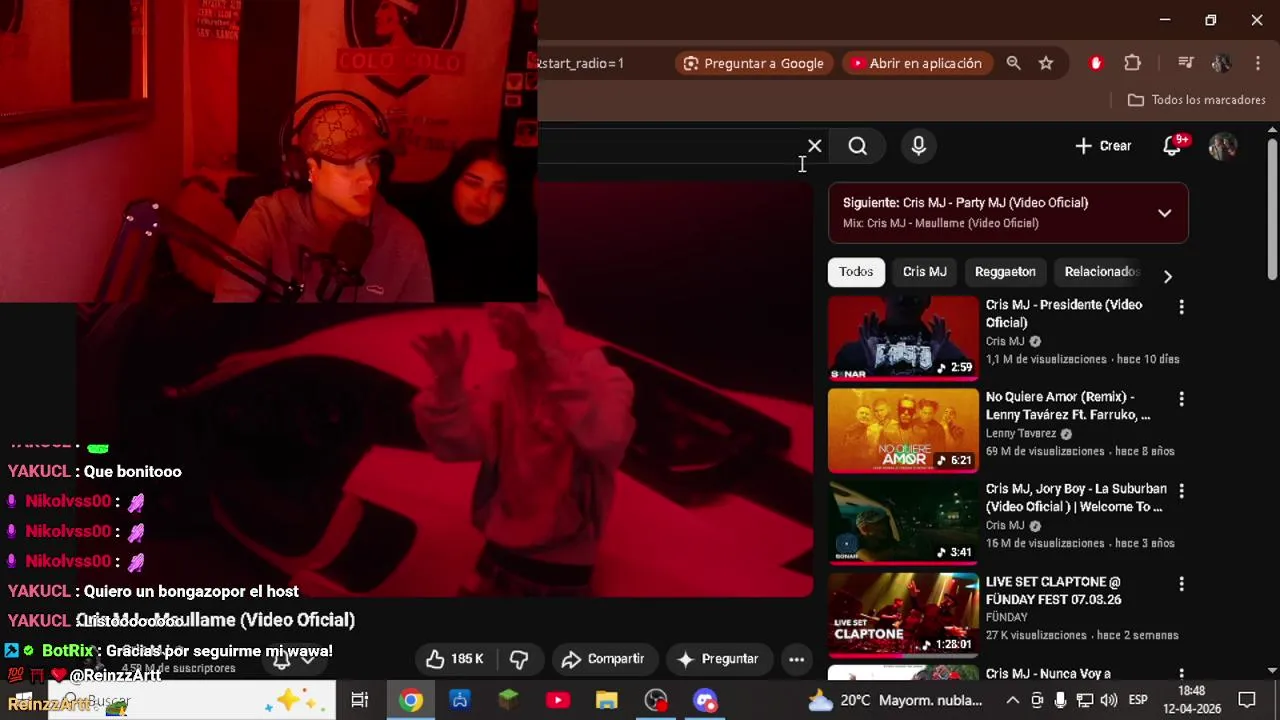Open Task View on the taskbar
Image resolution: width=1280 pixels, height=720 pixels.
(x=360, y=701)
